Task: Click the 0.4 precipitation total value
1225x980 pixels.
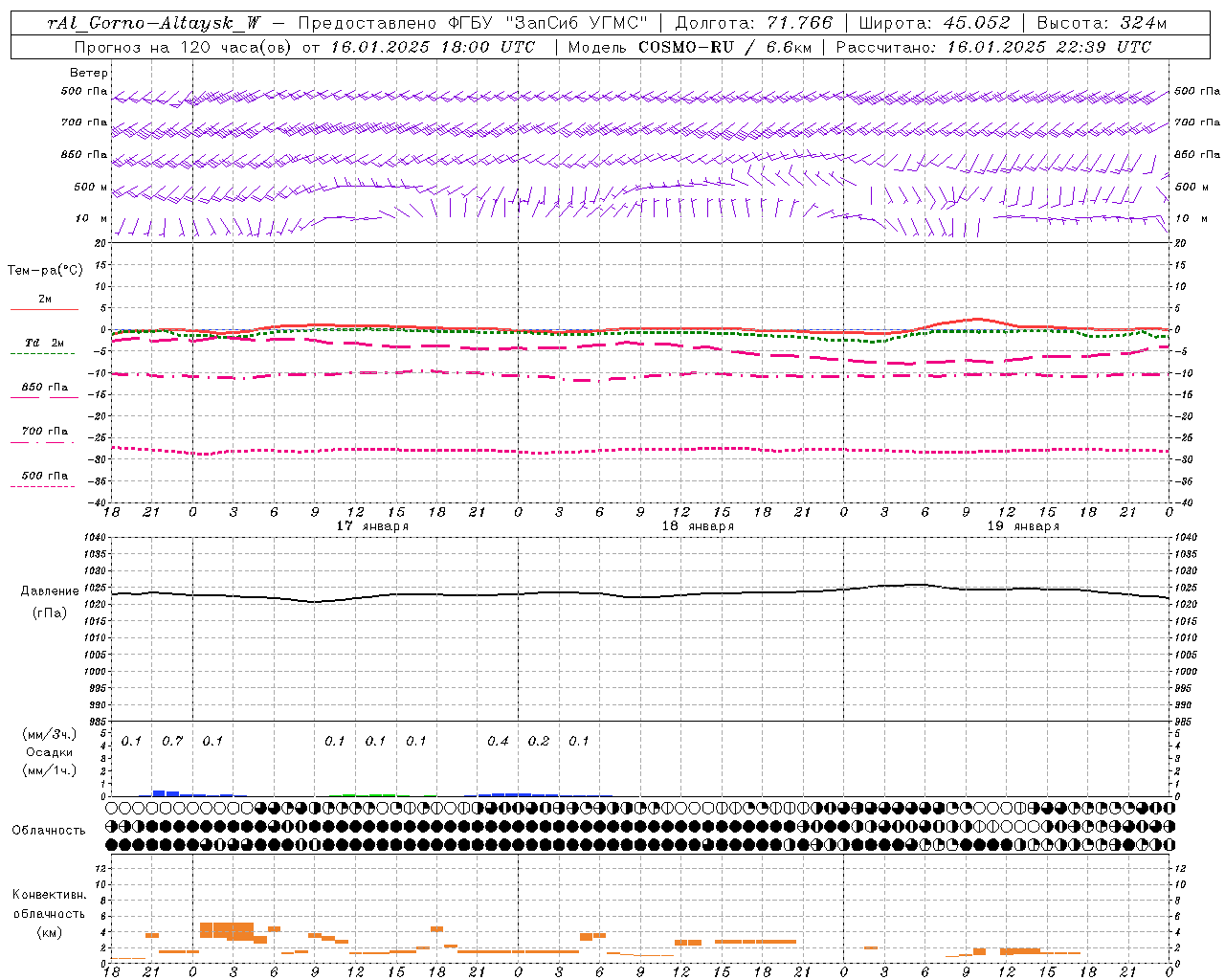Action: point(498,741)
